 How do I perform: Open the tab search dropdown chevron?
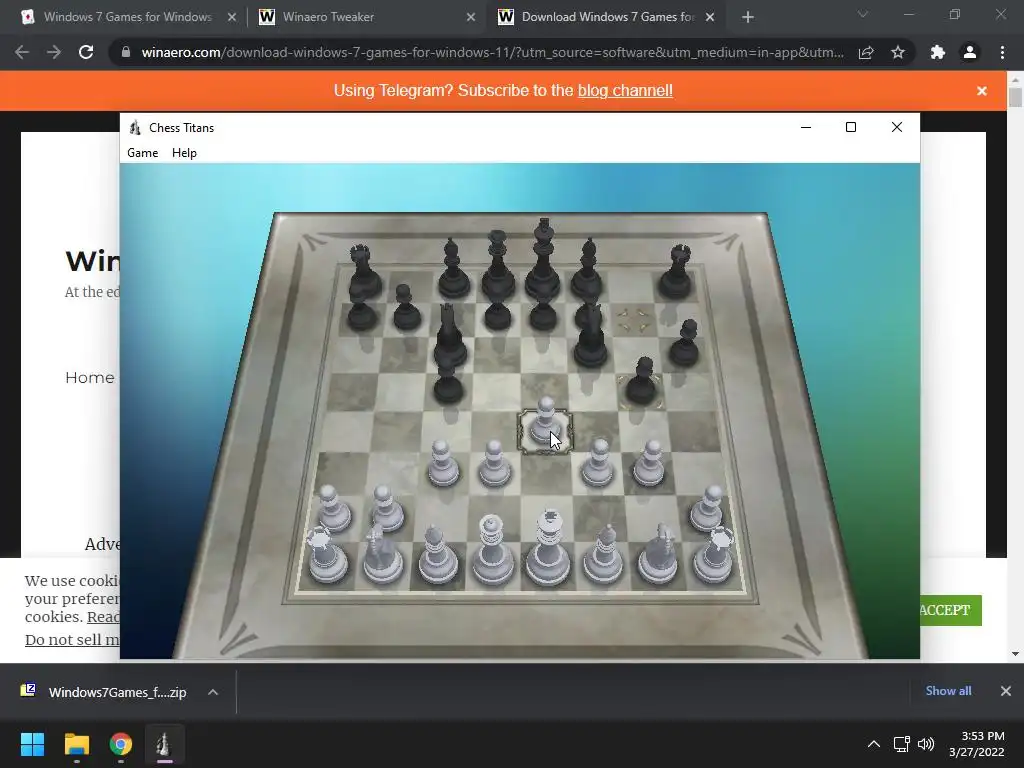(x=863, y=14)
